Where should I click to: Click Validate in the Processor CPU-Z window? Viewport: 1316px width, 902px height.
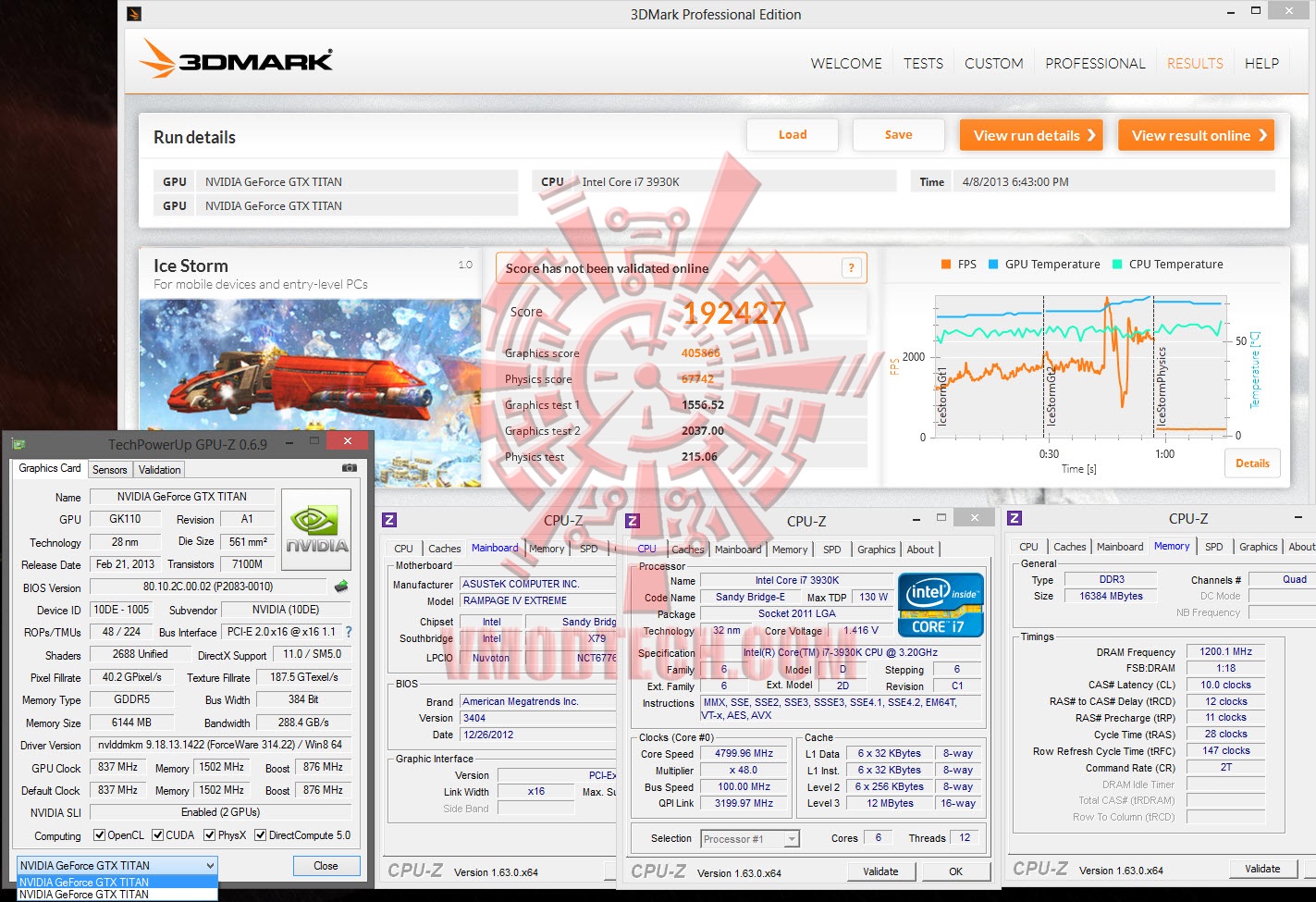coord(880,871)
